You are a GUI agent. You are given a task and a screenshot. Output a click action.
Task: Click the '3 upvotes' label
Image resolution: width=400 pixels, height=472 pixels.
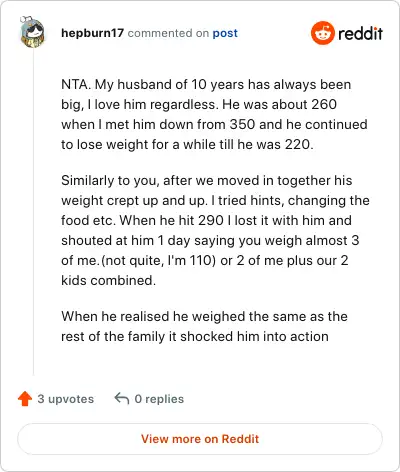point(66,399)
